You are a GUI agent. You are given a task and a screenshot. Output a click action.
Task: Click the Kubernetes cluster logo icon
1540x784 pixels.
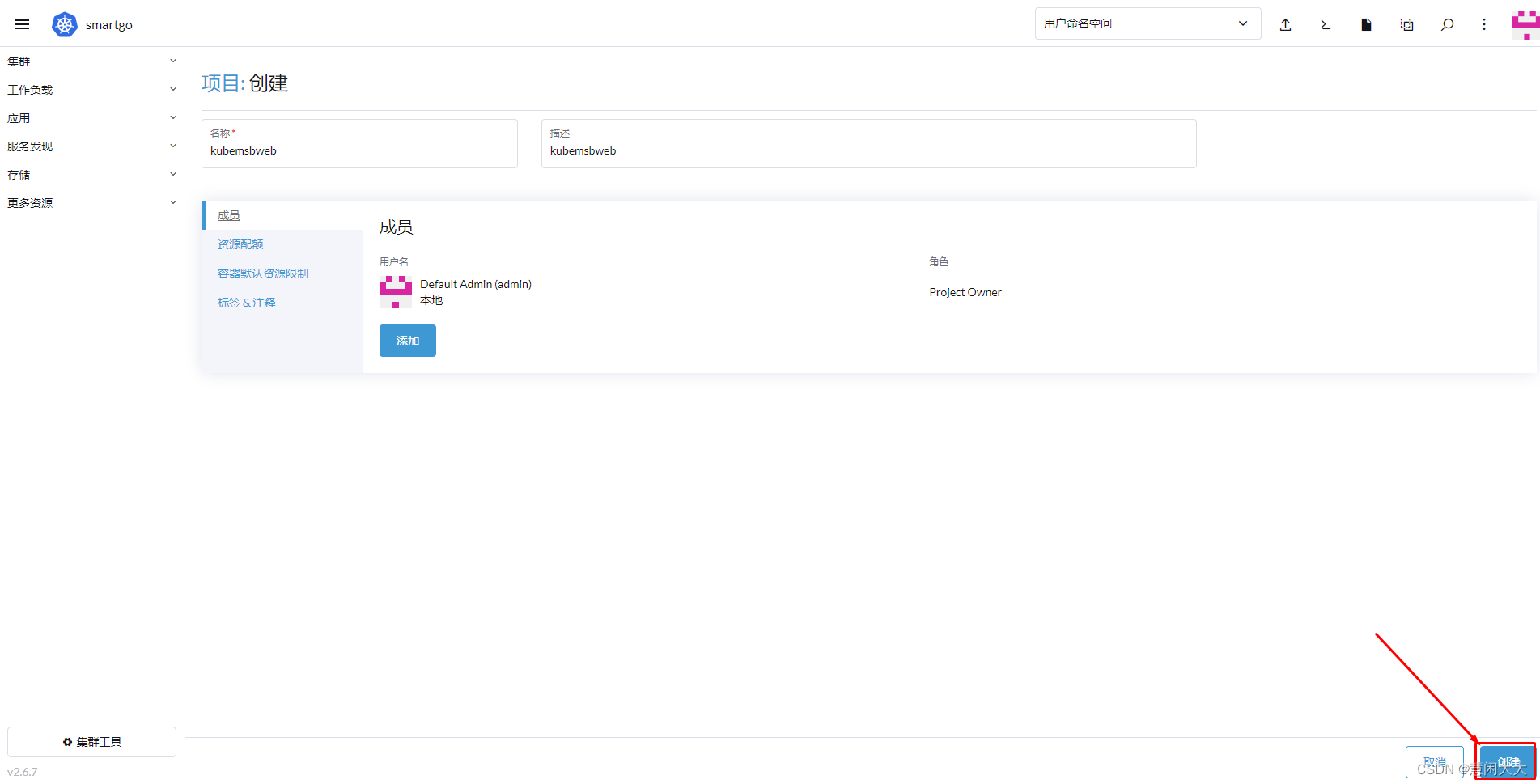[x=65, y=24]
